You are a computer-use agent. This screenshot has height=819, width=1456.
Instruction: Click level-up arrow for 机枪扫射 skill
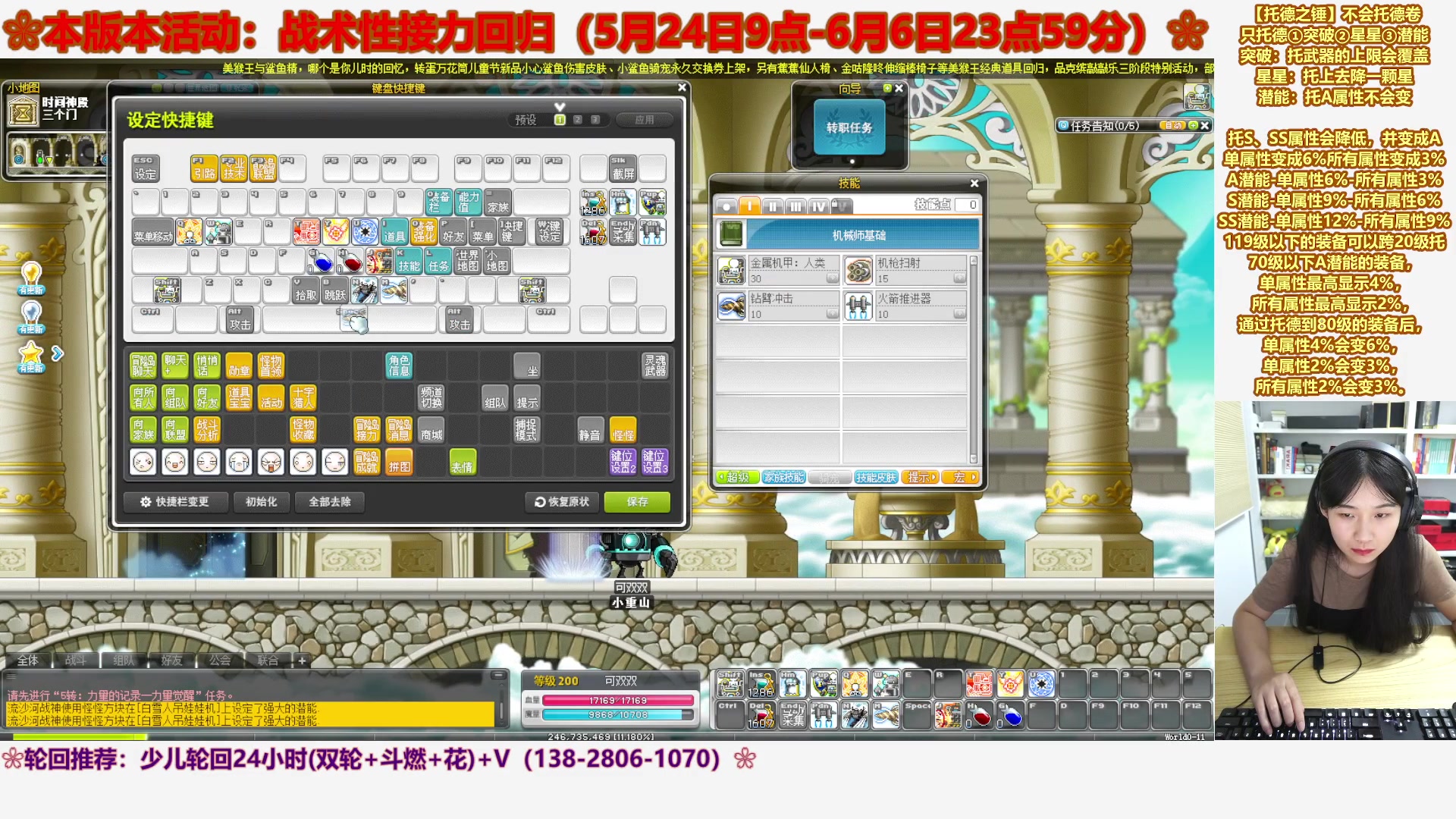pyautogui.click(x=959, y=278)
